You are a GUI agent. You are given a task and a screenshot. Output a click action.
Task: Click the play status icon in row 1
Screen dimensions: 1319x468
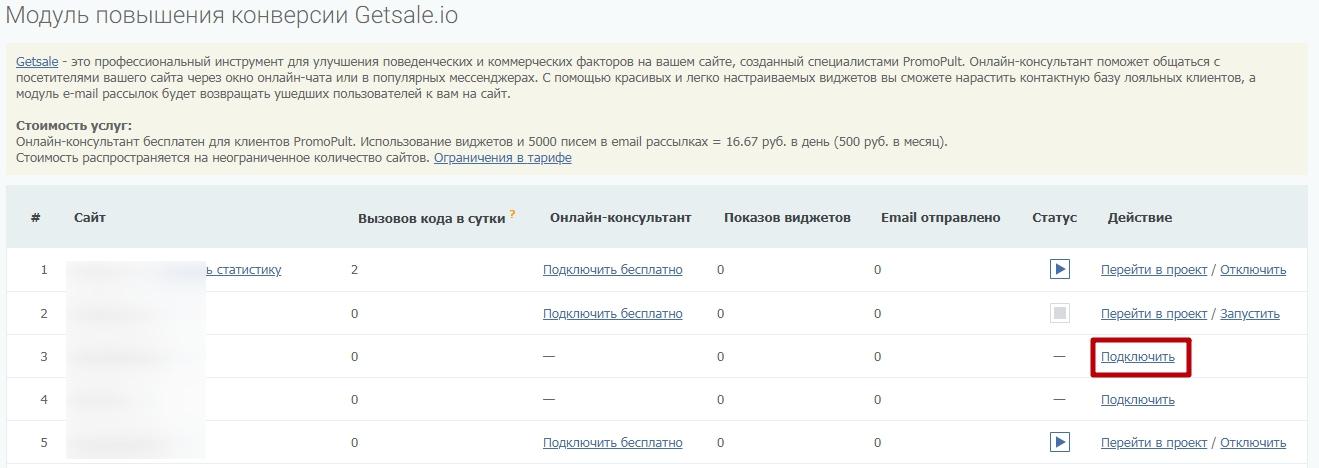pos(1060,269)
